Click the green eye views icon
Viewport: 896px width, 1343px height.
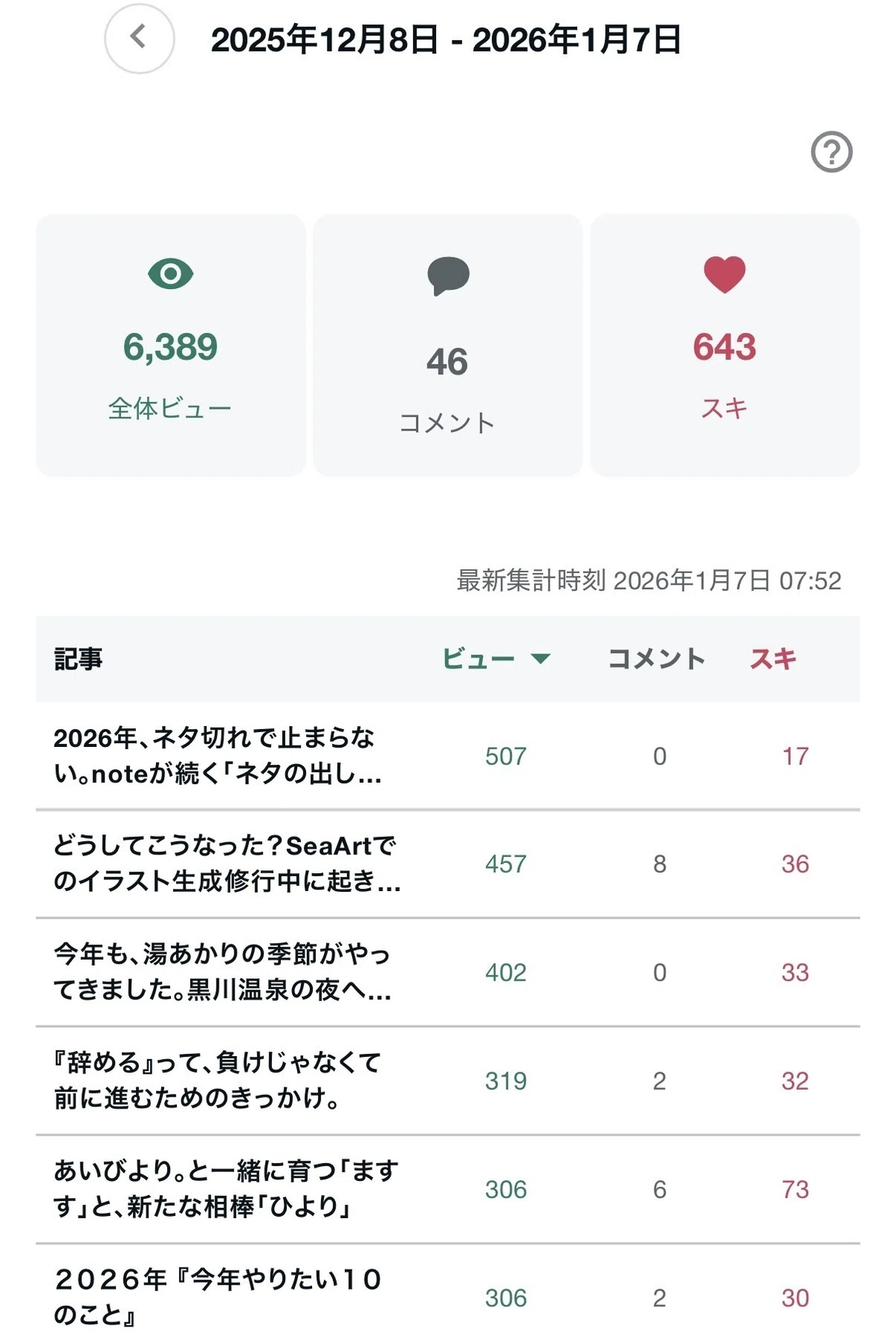click(171, 274)
